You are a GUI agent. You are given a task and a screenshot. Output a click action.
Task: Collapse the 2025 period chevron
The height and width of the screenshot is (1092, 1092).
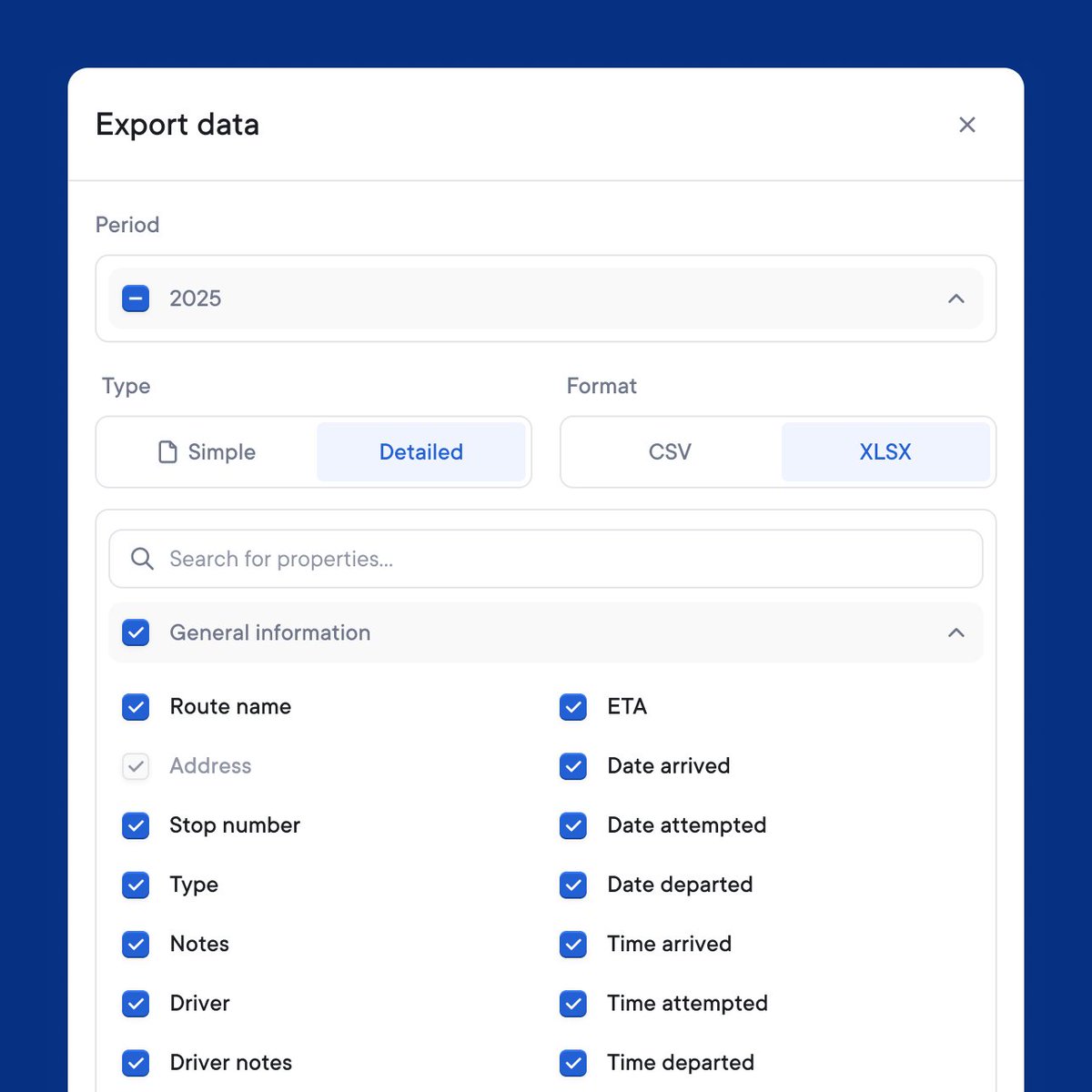coord(955,298)
